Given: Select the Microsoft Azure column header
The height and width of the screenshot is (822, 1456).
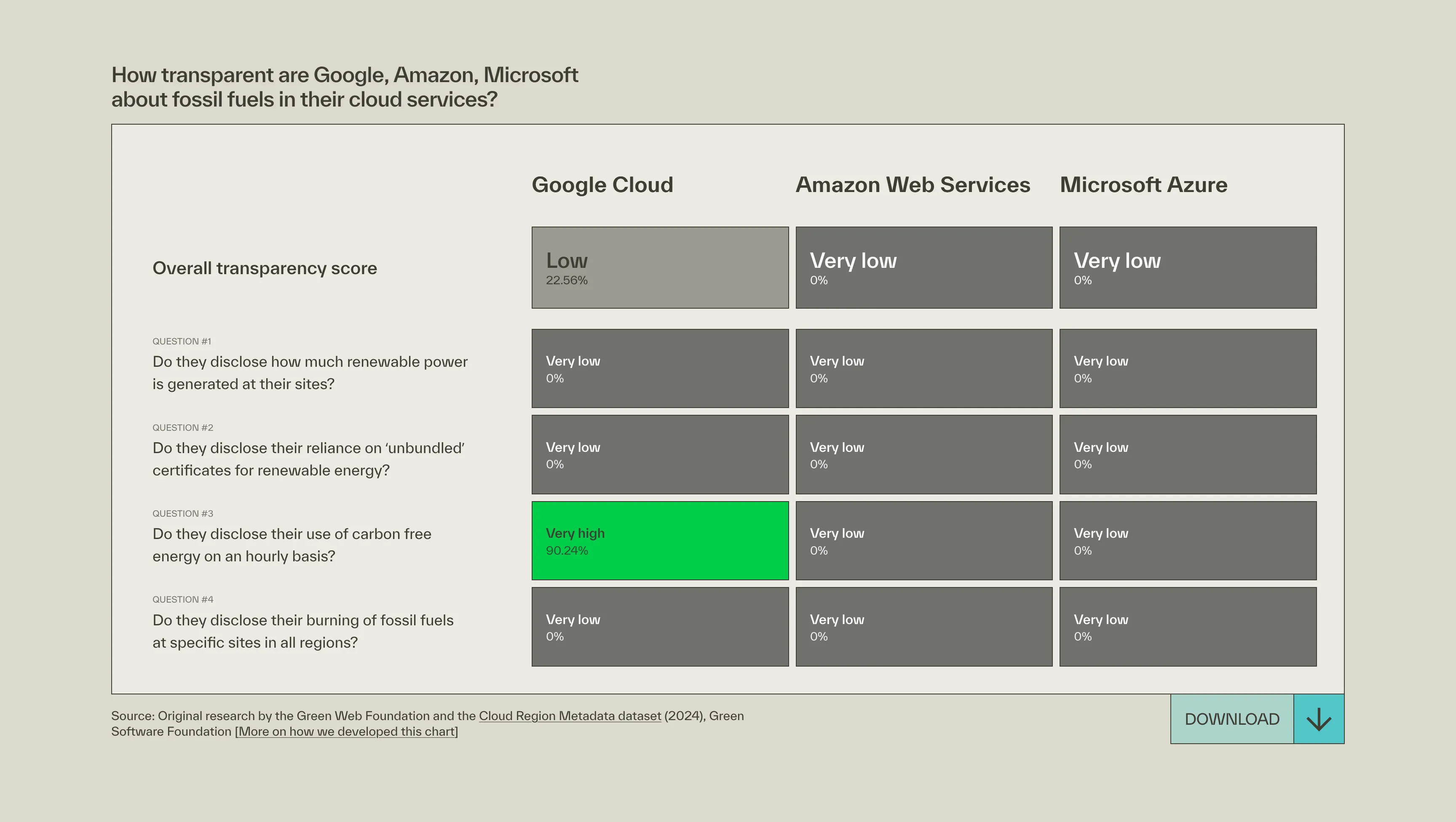Looking at the screenshot, I should 1143,185.
